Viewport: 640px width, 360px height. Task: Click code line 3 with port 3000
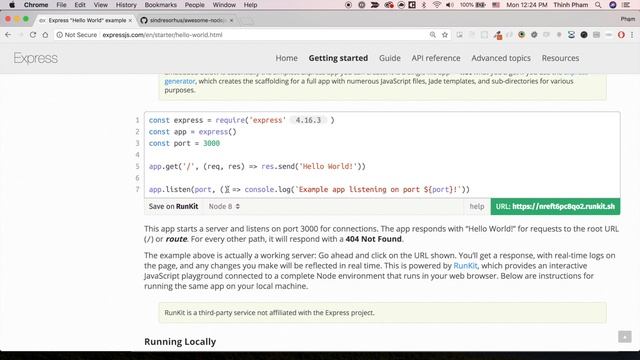(x=184, y=143)
